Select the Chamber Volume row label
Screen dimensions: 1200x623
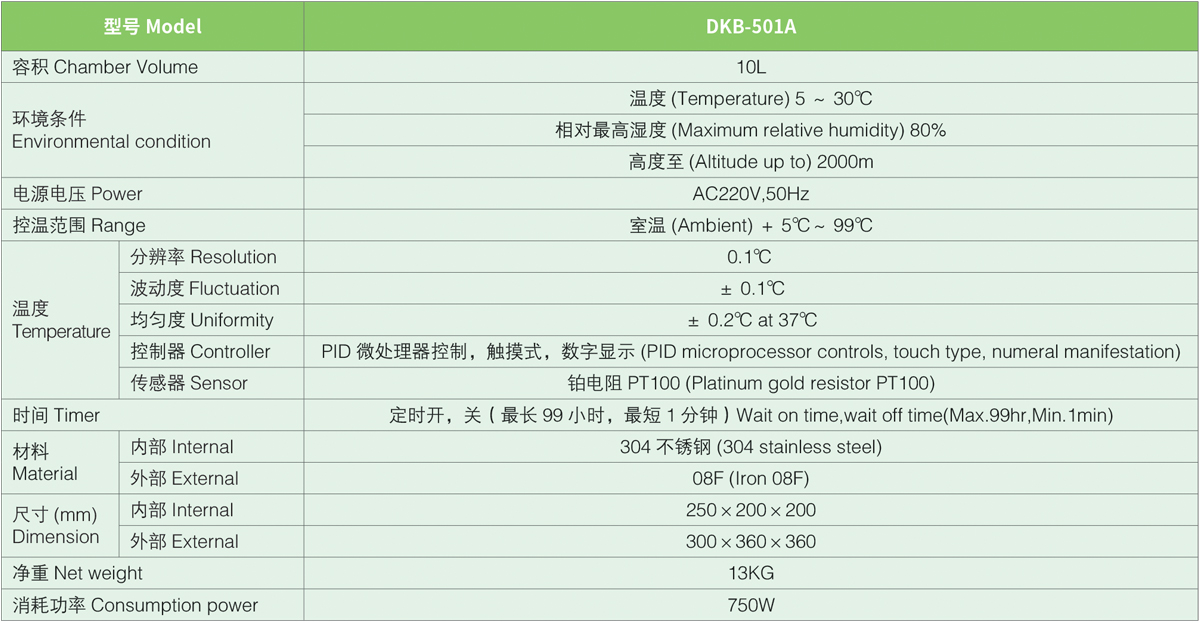105,67
